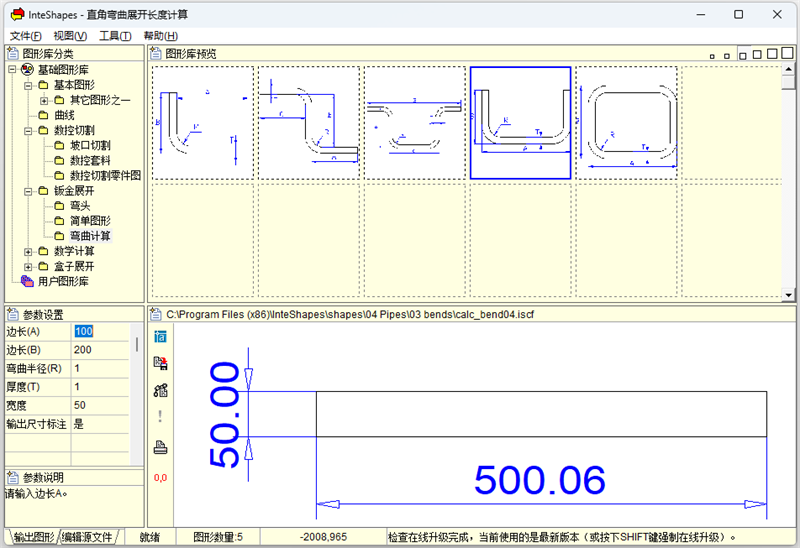
Task: Click the 弯曲半径(R) value field
Action: pos(100,368)
